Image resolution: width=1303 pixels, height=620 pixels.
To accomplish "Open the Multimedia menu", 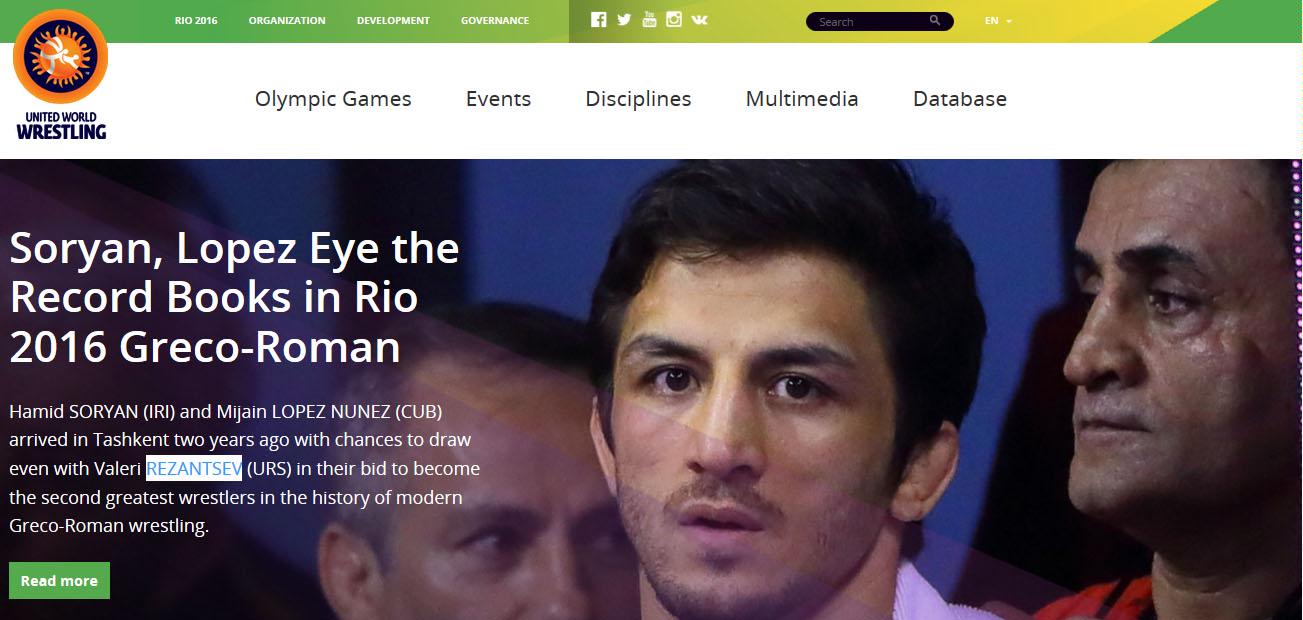I will pos(802,99).
